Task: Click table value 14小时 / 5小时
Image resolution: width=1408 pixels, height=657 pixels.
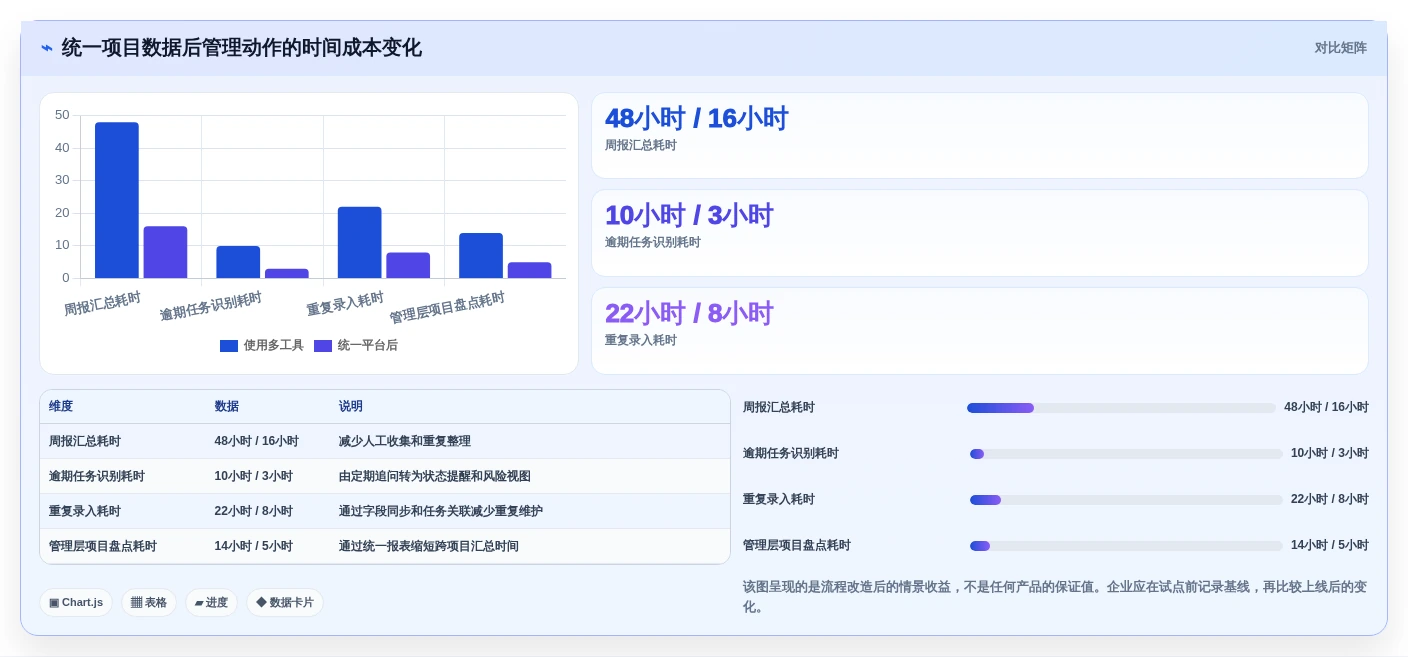Action: [x=253, y=546]
